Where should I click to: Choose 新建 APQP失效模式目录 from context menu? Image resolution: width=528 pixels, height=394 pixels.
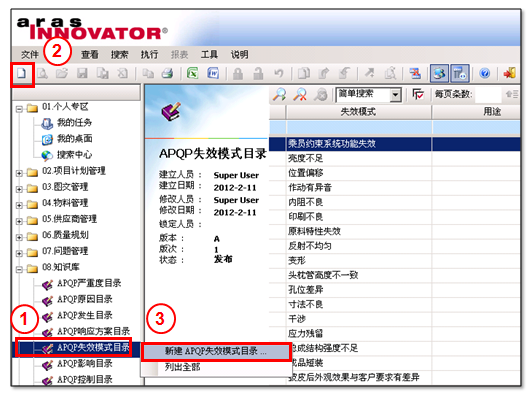[216, 352]
